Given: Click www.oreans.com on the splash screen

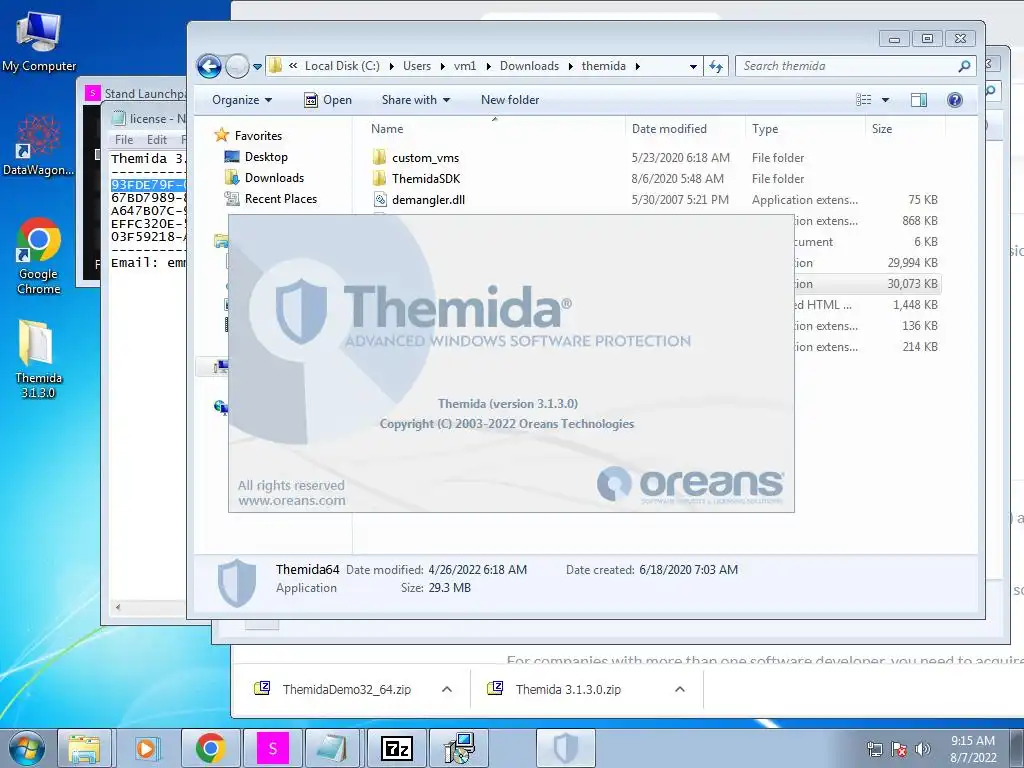Looking at the screenshot, I should pyautogui.click(x=292, y=501).
